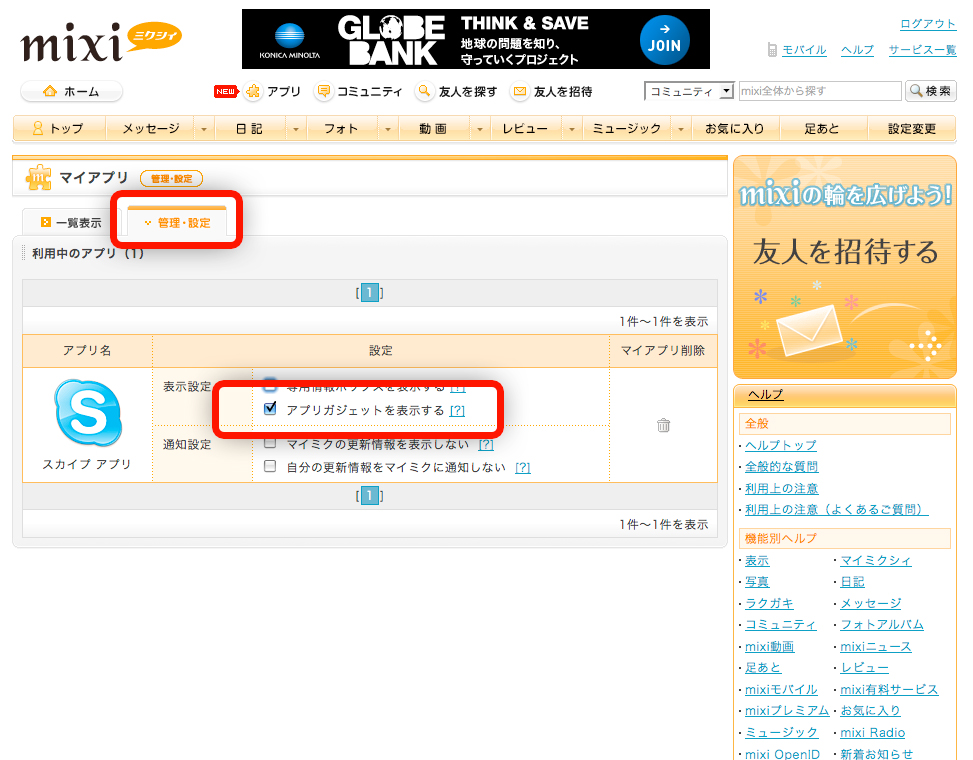
Task: Toggle 自分の更新情報をマイミクに通知しない checkbox
Action: click(x=270, y=466)
